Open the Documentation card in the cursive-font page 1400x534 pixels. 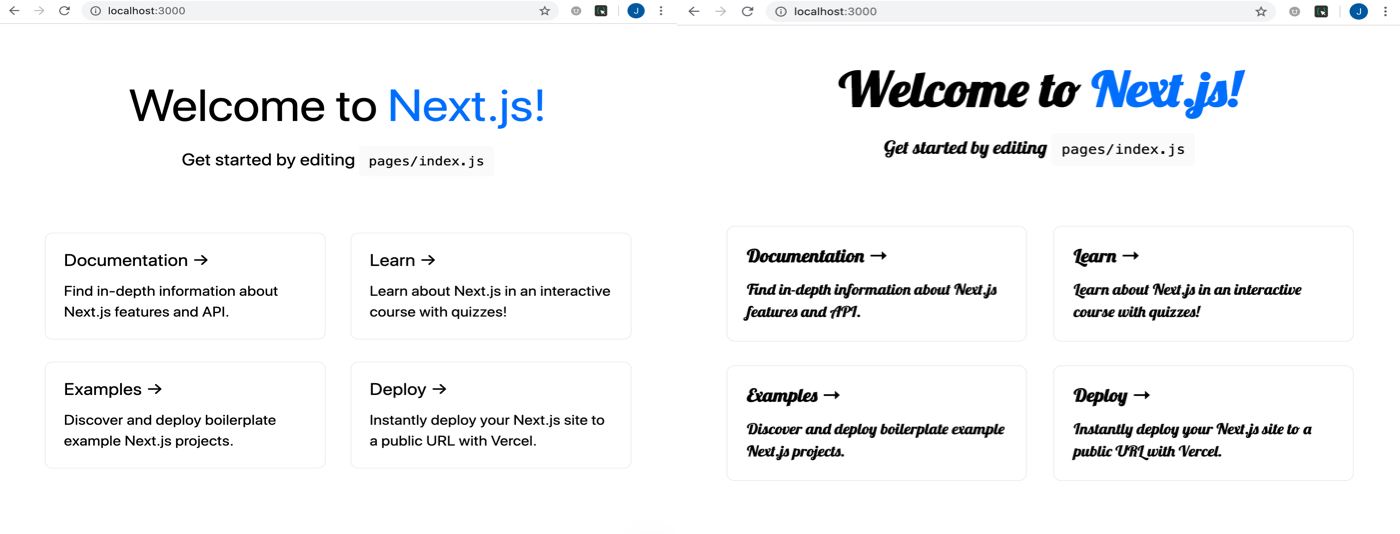pos(877,284)
